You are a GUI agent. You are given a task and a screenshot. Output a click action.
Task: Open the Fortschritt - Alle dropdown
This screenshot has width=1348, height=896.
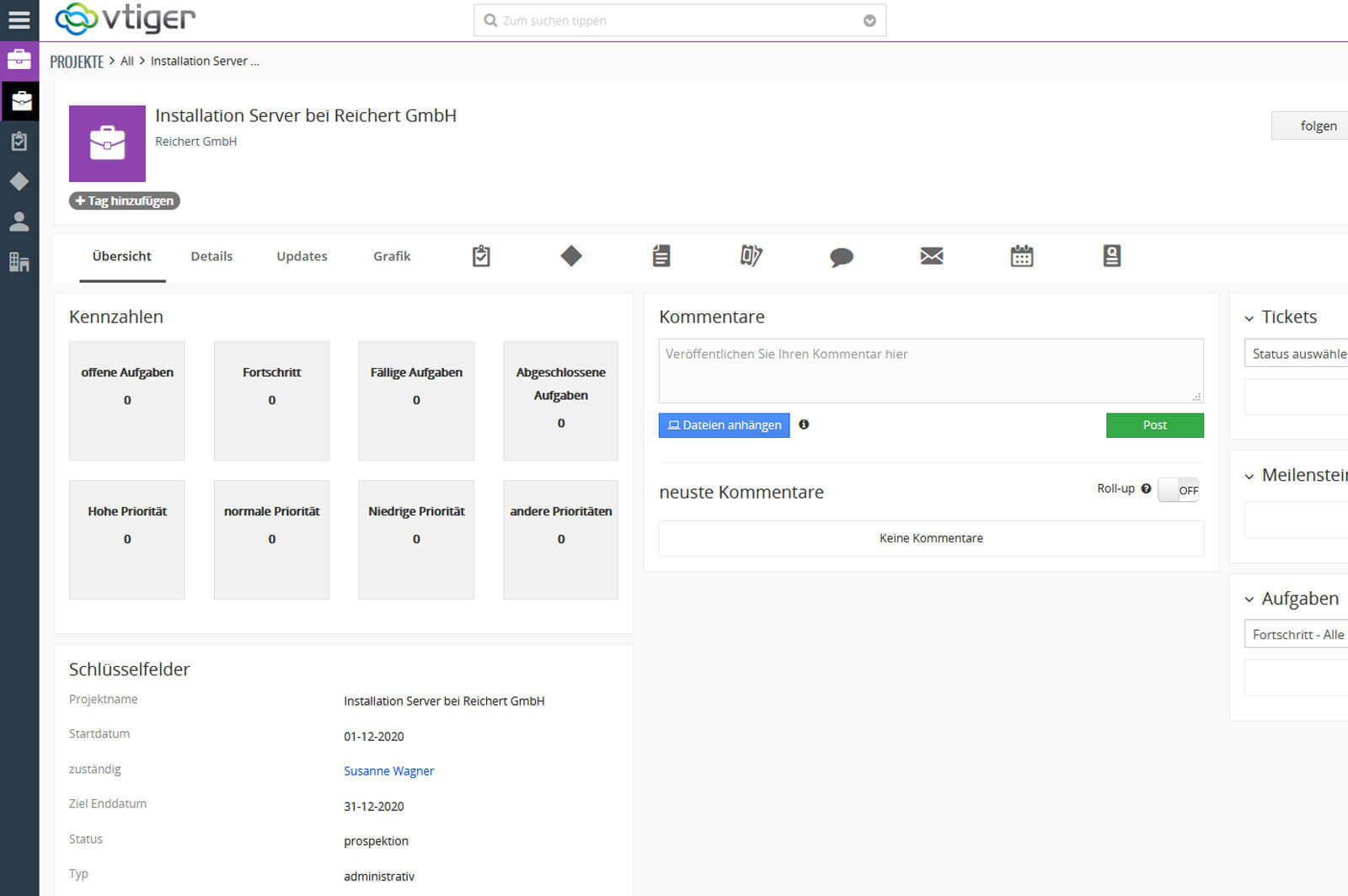1297,635
